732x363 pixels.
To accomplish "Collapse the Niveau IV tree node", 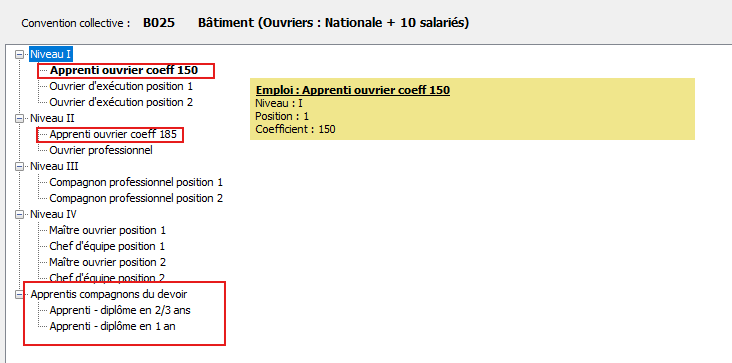I will (19, 215).
